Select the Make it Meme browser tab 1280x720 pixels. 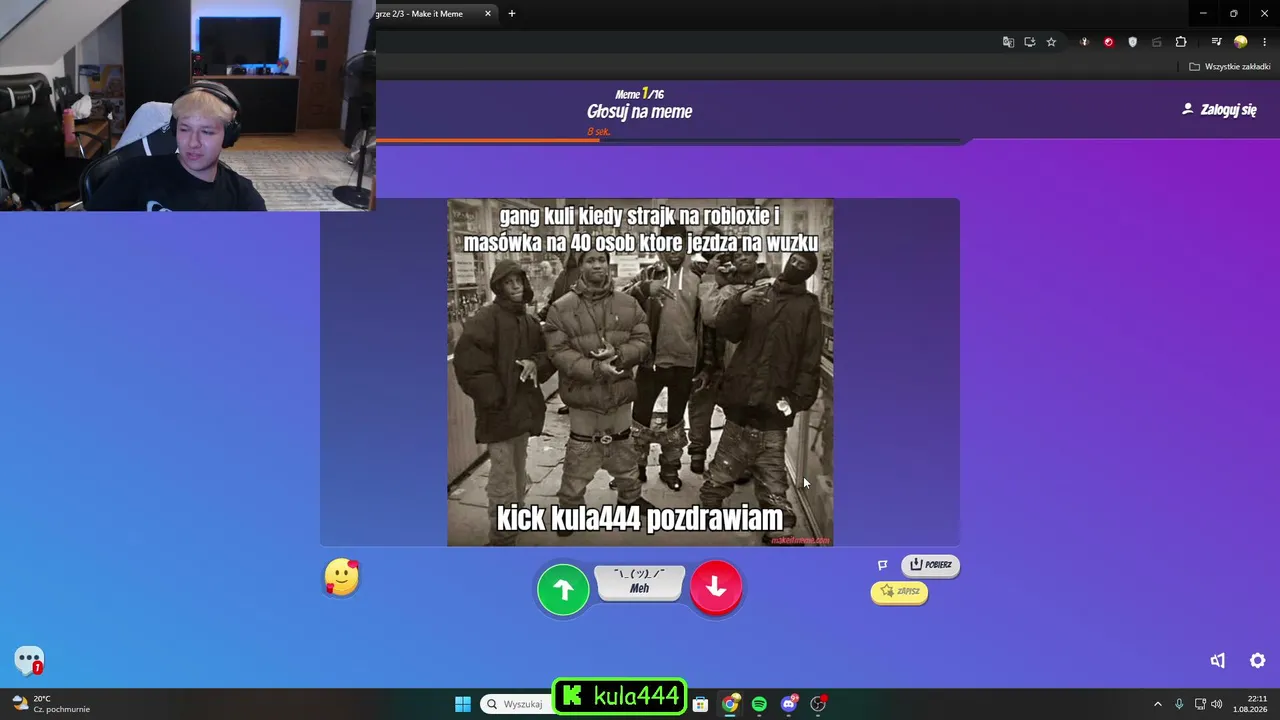(x=430, y=14)
